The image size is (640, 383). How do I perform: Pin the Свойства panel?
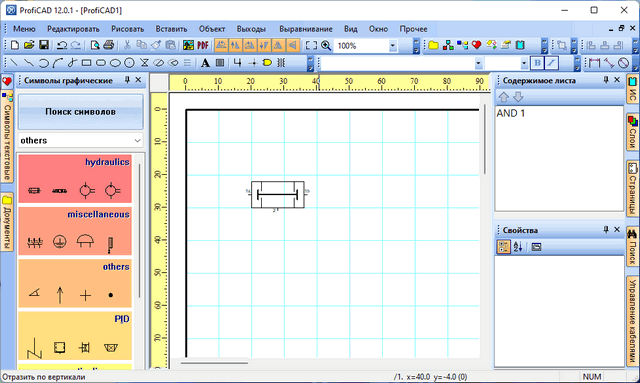coord(606,230)
